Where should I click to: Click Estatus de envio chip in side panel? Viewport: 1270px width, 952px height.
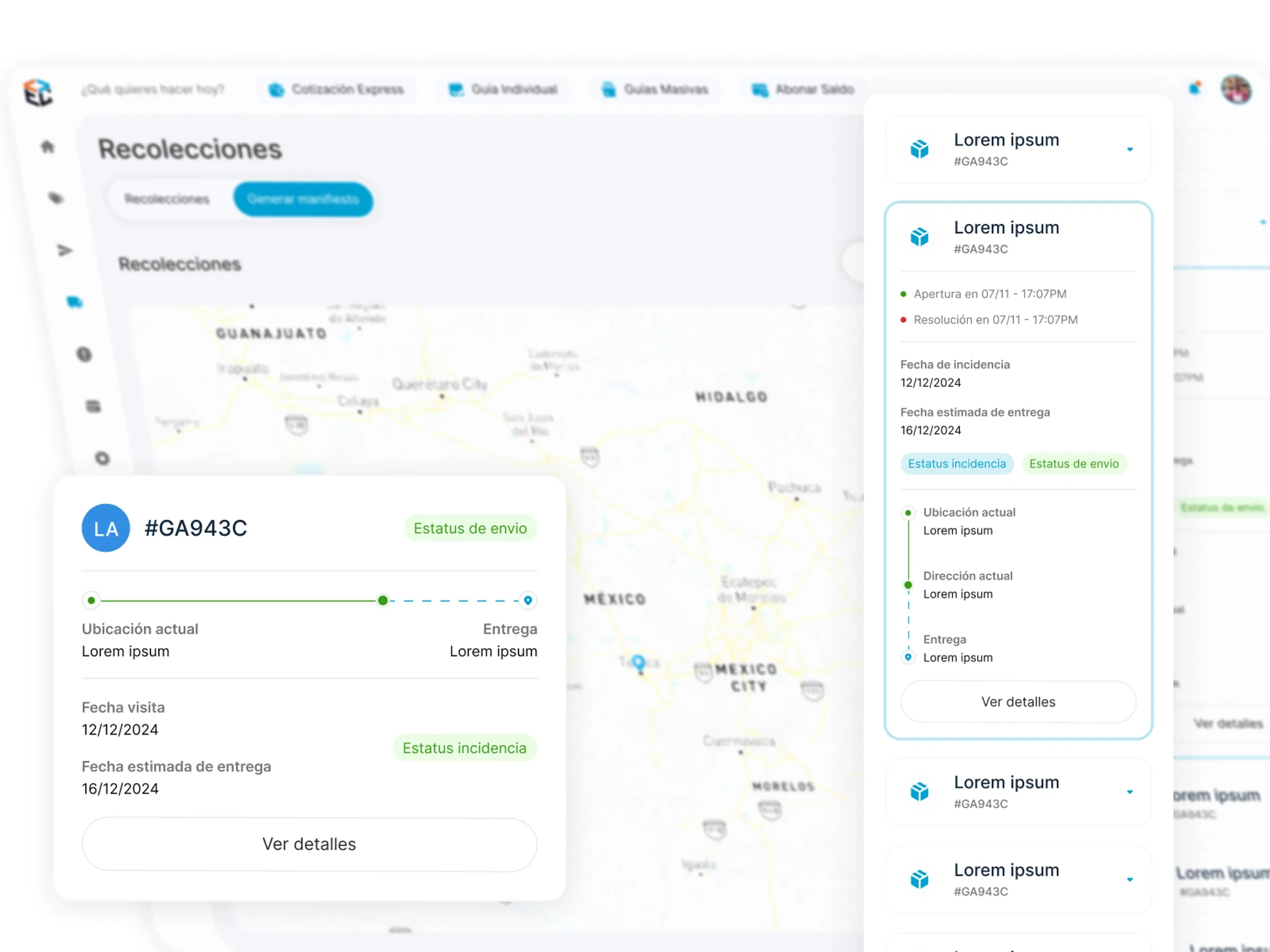[x=1074, y=464]
